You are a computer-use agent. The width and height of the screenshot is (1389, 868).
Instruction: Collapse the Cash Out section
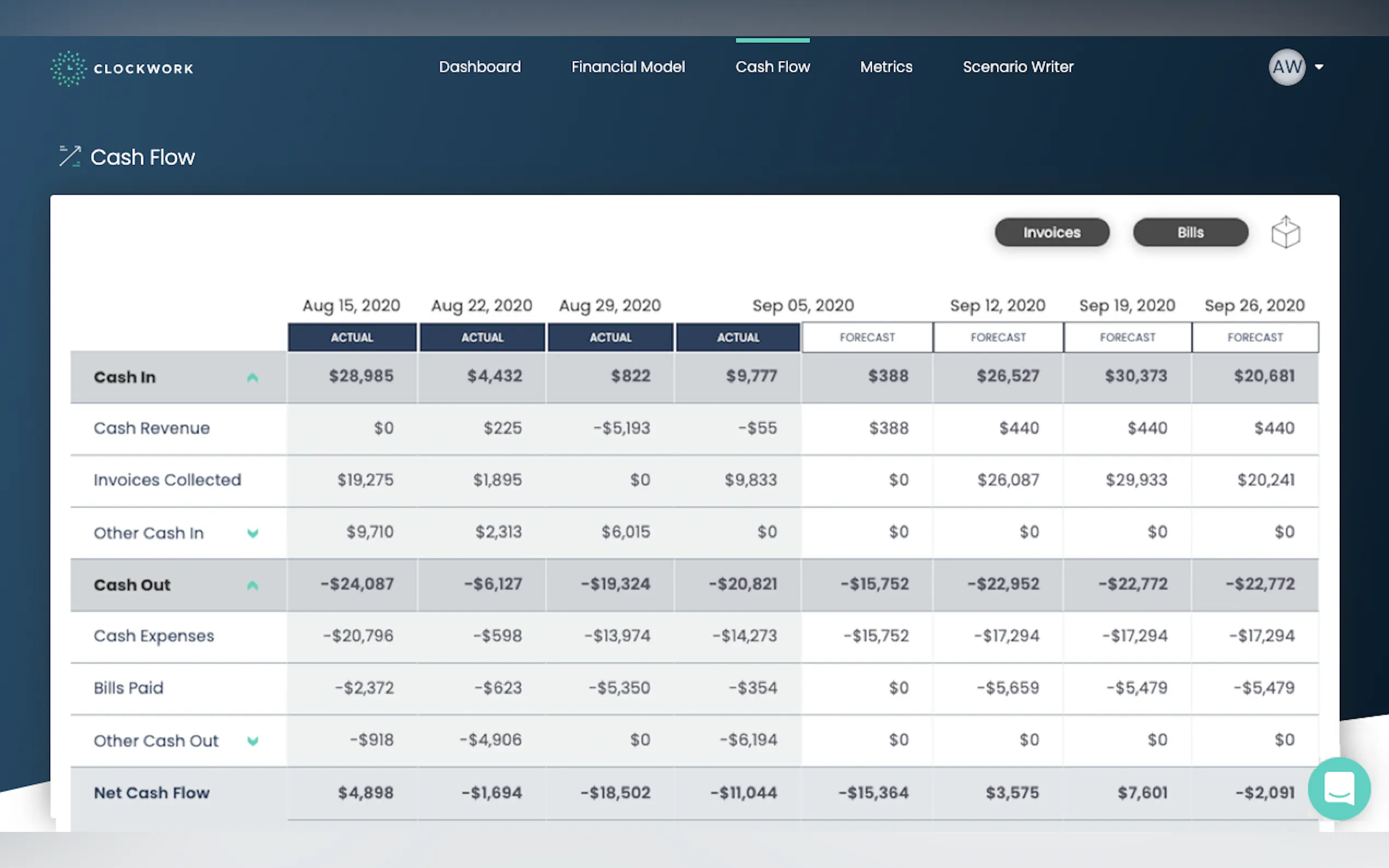point(252,585)
